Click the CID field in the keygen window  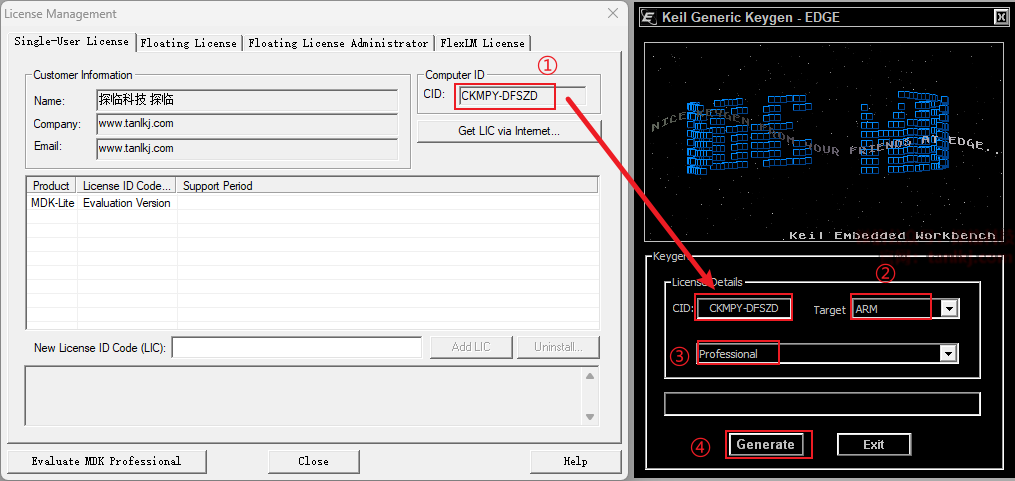744,308
